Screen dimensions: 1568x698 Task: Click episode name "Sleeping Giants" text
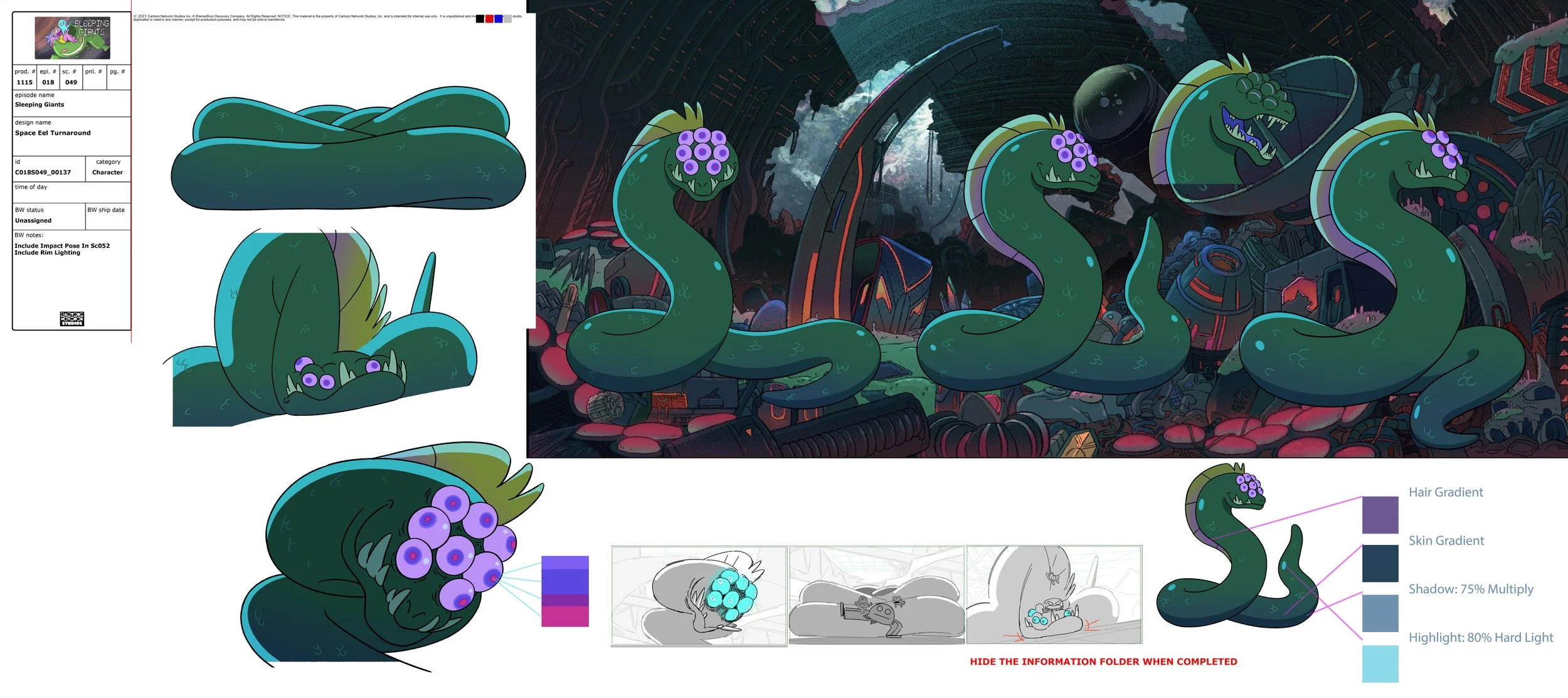click(40, 105)
